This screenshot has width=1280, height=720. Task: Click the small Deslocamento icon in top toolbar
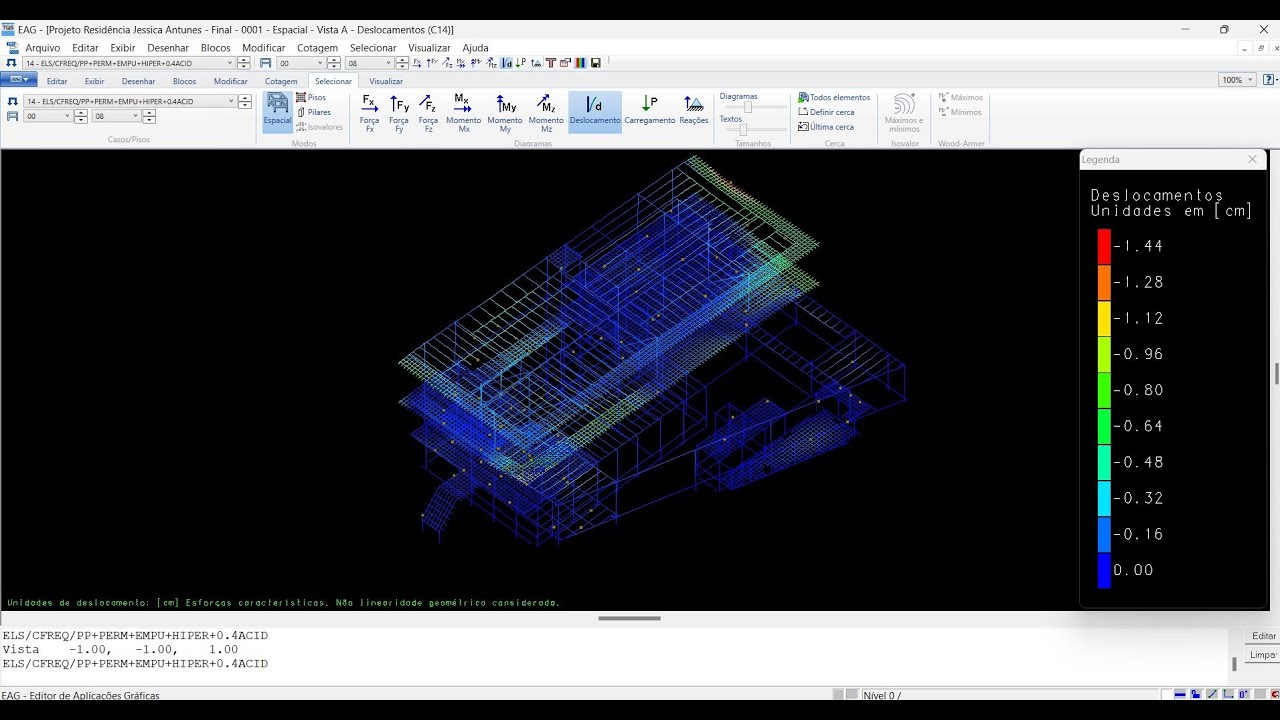pyautogui.click(x=506, y=63)
